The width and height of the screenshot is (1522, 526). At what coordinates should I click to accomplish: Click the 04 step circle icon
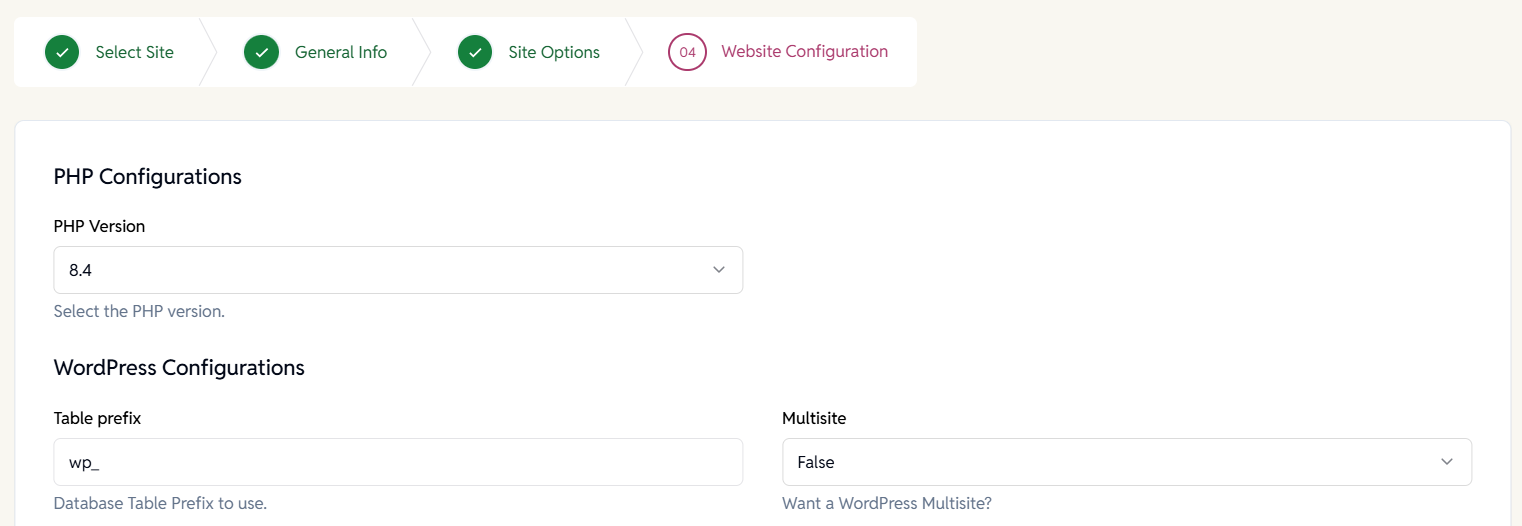(x=687, y=52)
